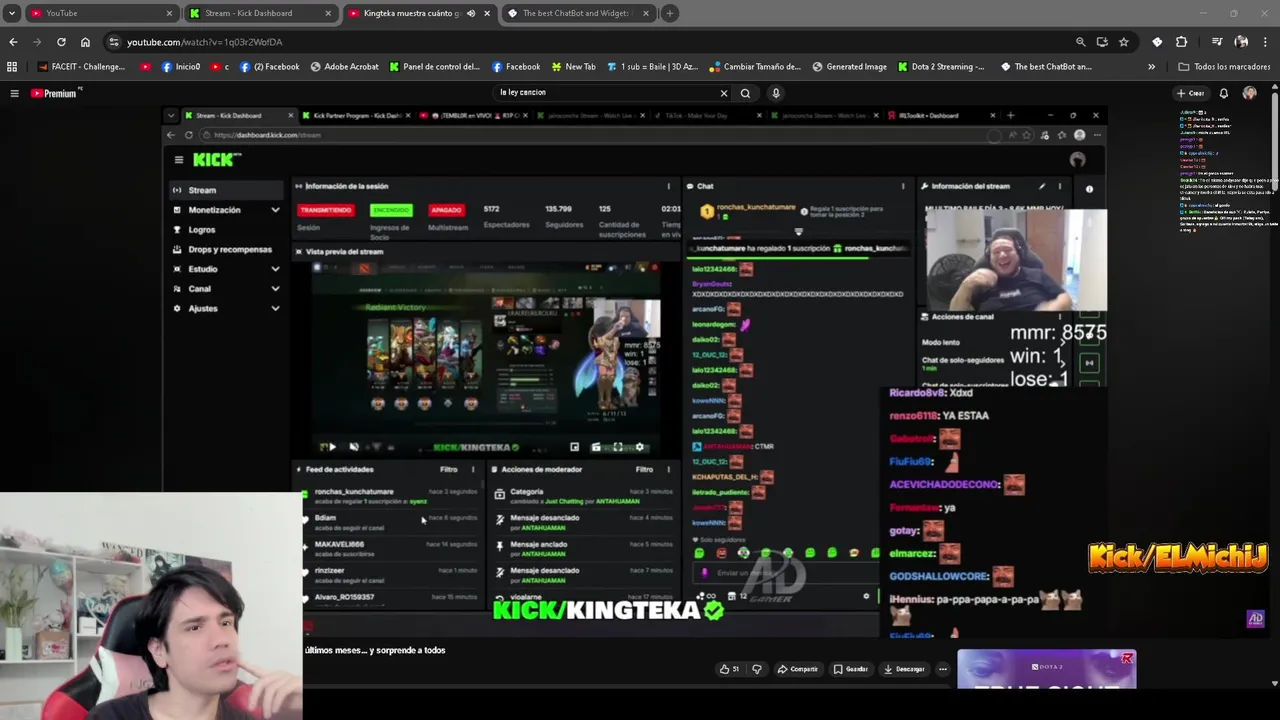Open the YouTube notifications bell
The width and height of the screenshot is (1280, 720).
1223,93
